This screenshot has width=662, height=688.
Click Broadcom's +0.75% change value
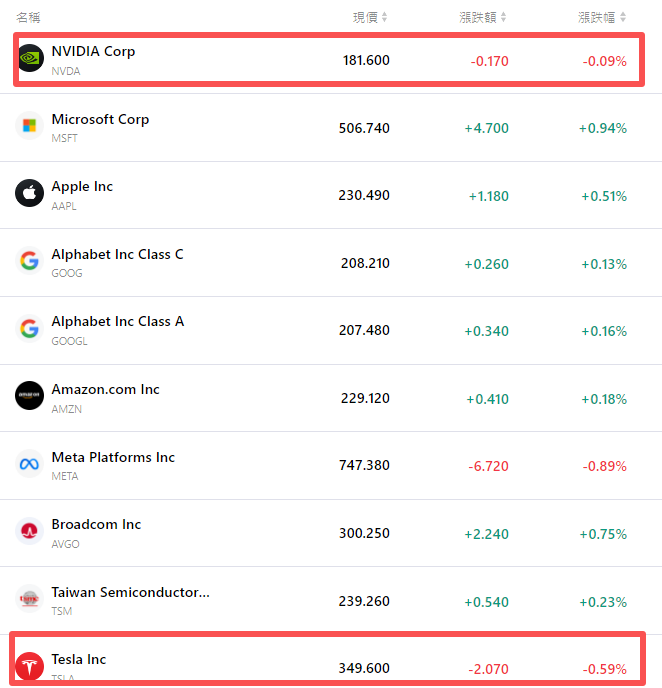pos(603,534)
